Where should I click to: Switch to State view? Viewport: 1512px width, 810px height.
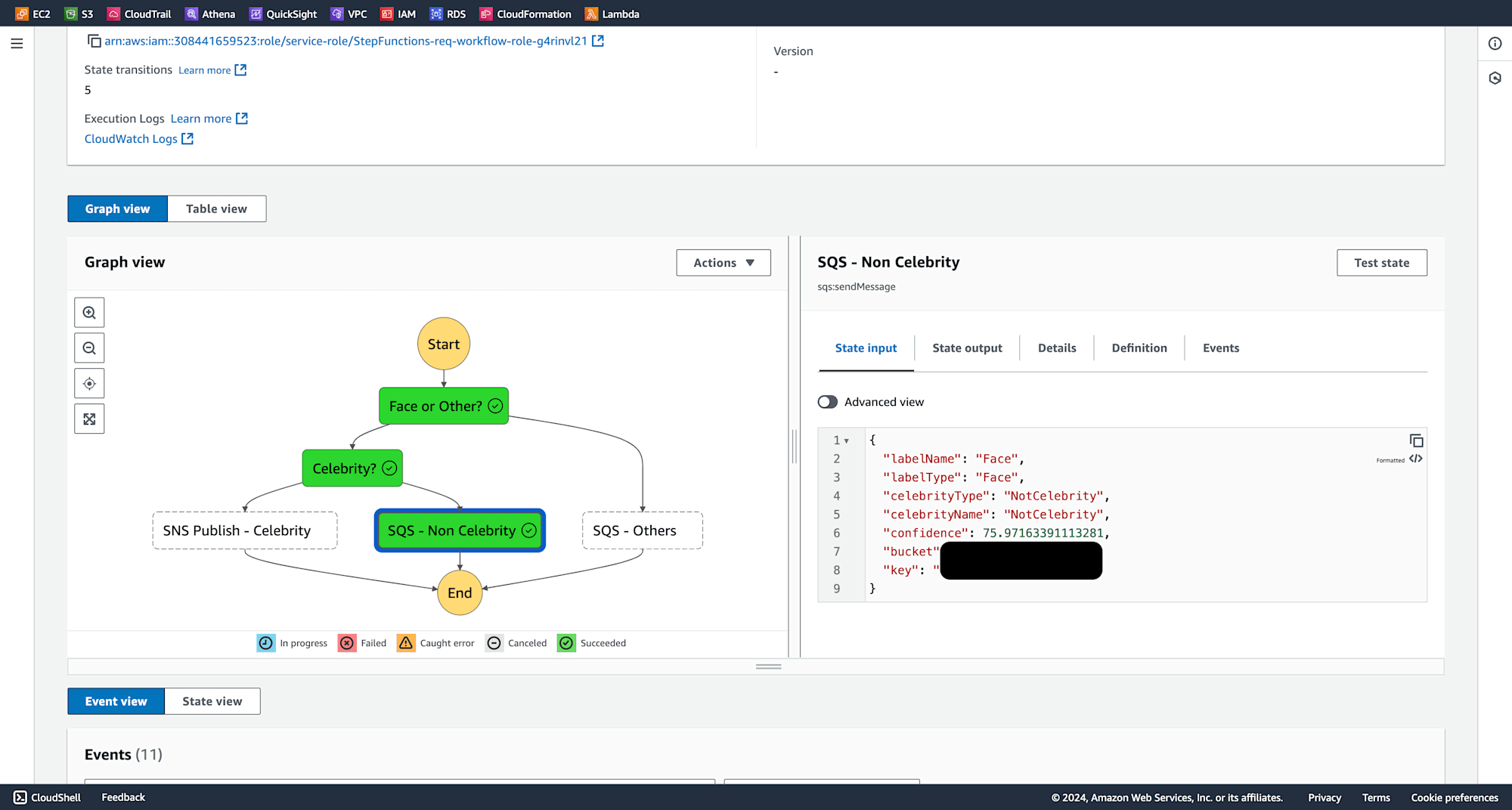coord(212,701)
